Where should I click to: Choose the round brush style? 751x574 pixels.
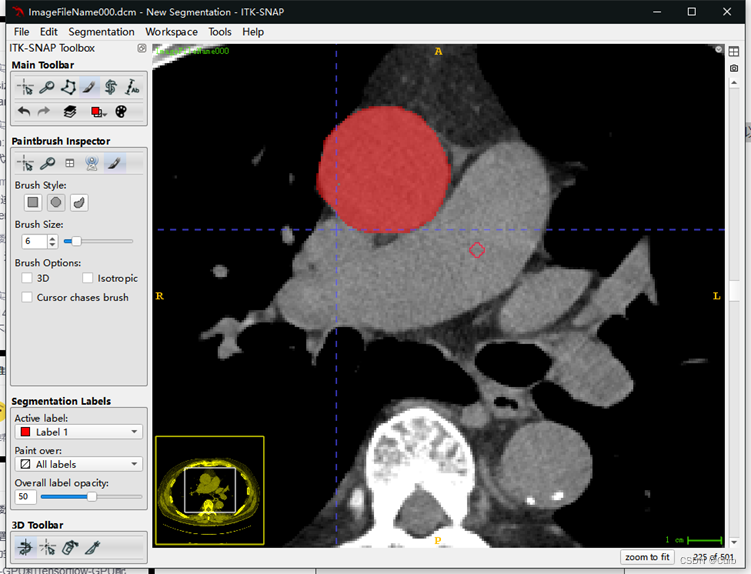click(x=56, y=203)
